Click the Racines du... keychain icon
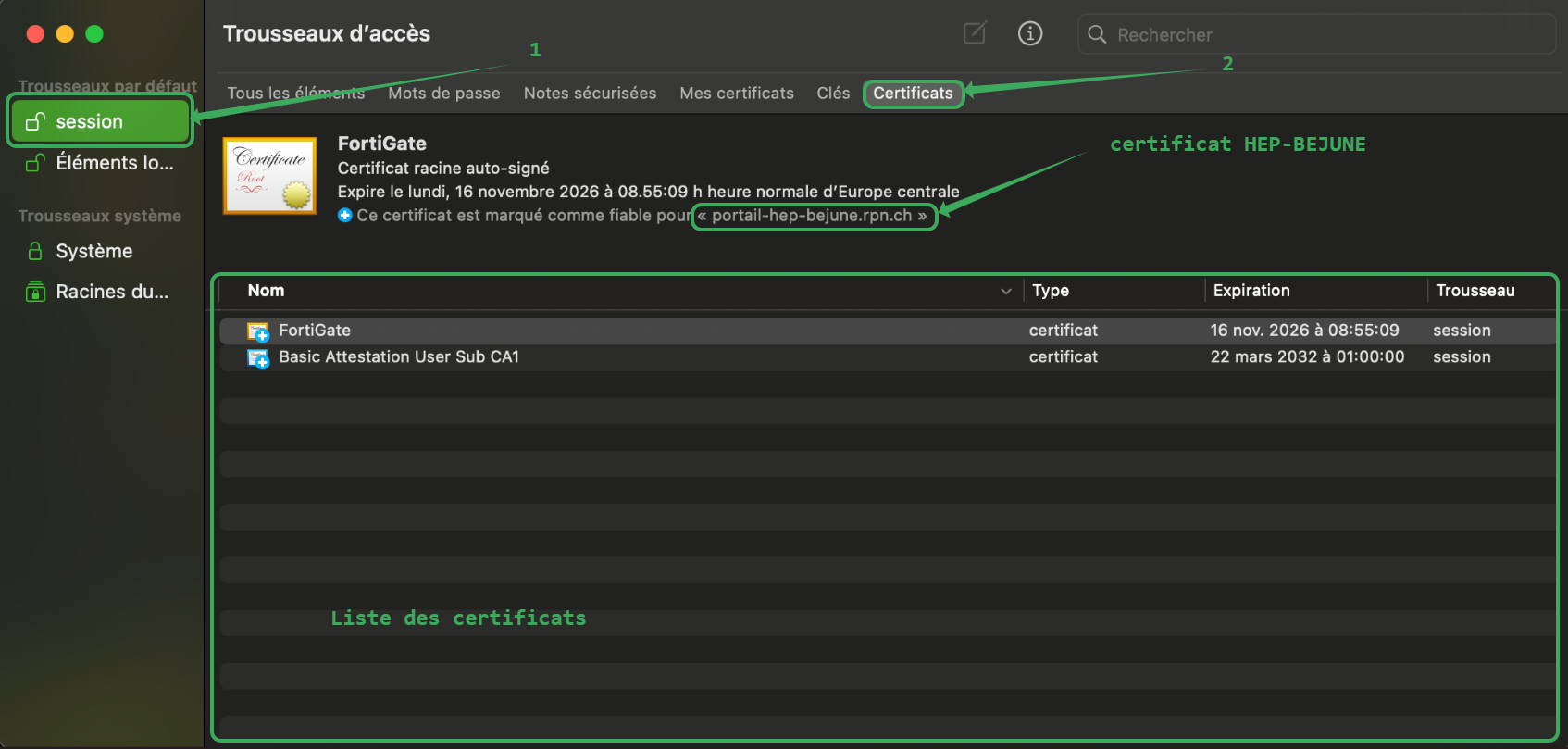 pyautogui.click(x=35, y=292)
